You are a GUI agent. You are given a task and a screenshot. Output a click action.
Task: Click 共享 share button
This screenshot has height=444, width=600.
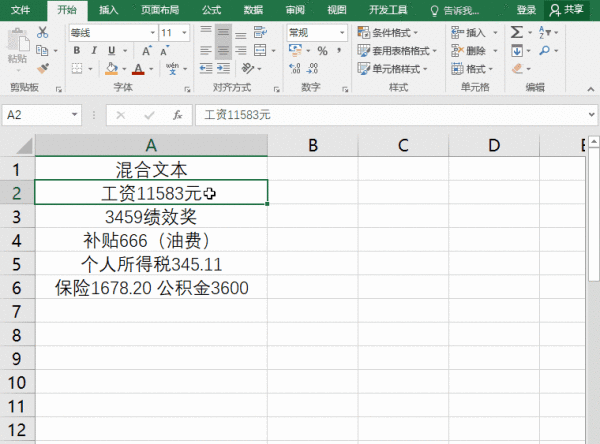tap(567, 10)
